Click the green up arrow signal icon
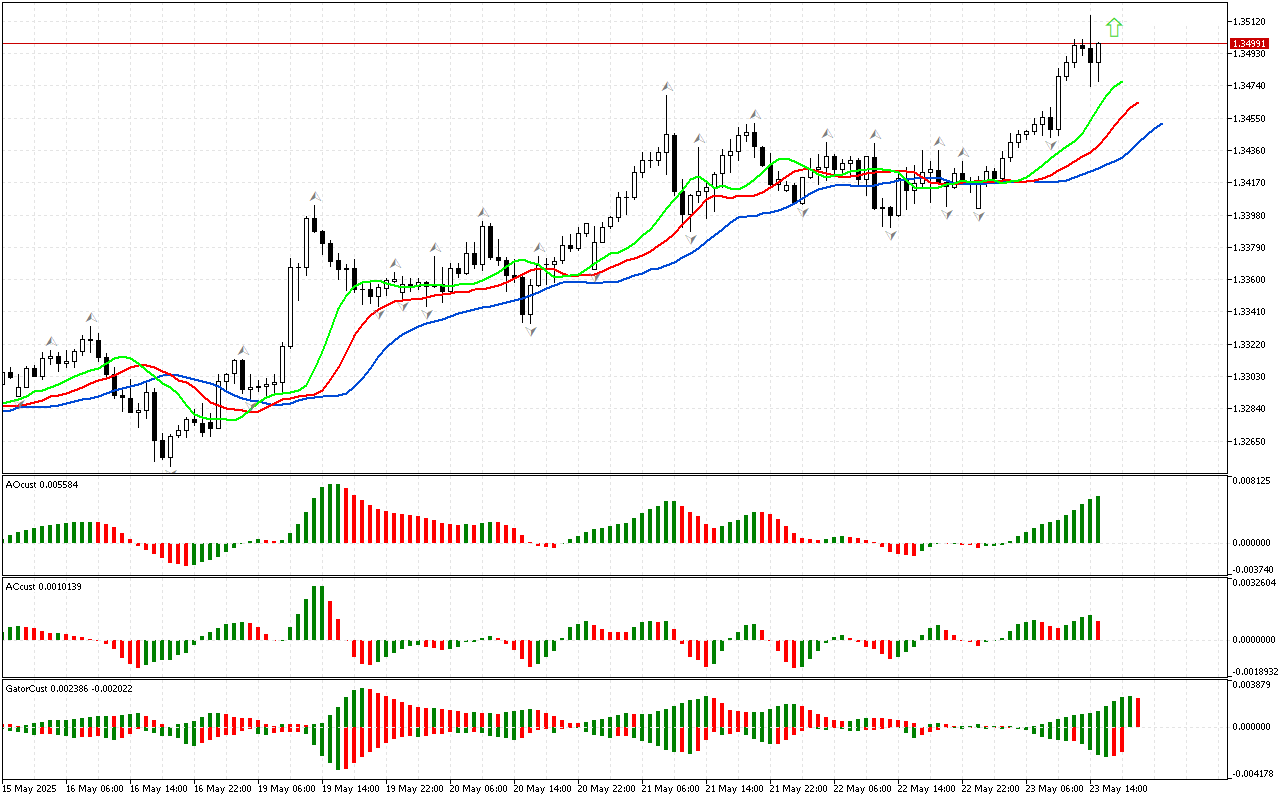The width and height of the screenshot is (1280, 800). pos(1114,28)
